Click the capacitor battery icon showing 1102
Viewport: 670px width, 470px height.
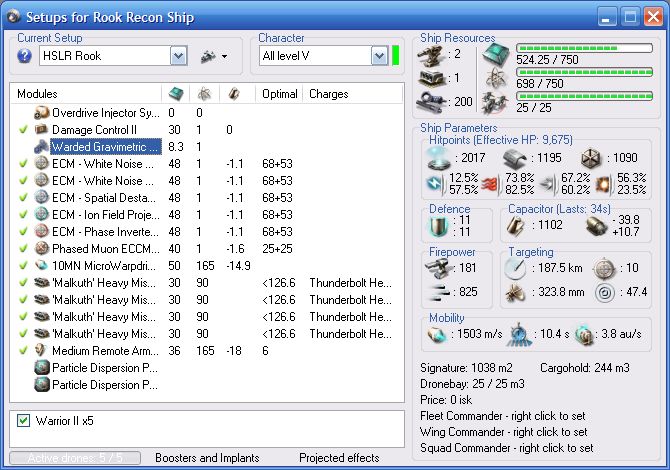[x=516, y=226]
